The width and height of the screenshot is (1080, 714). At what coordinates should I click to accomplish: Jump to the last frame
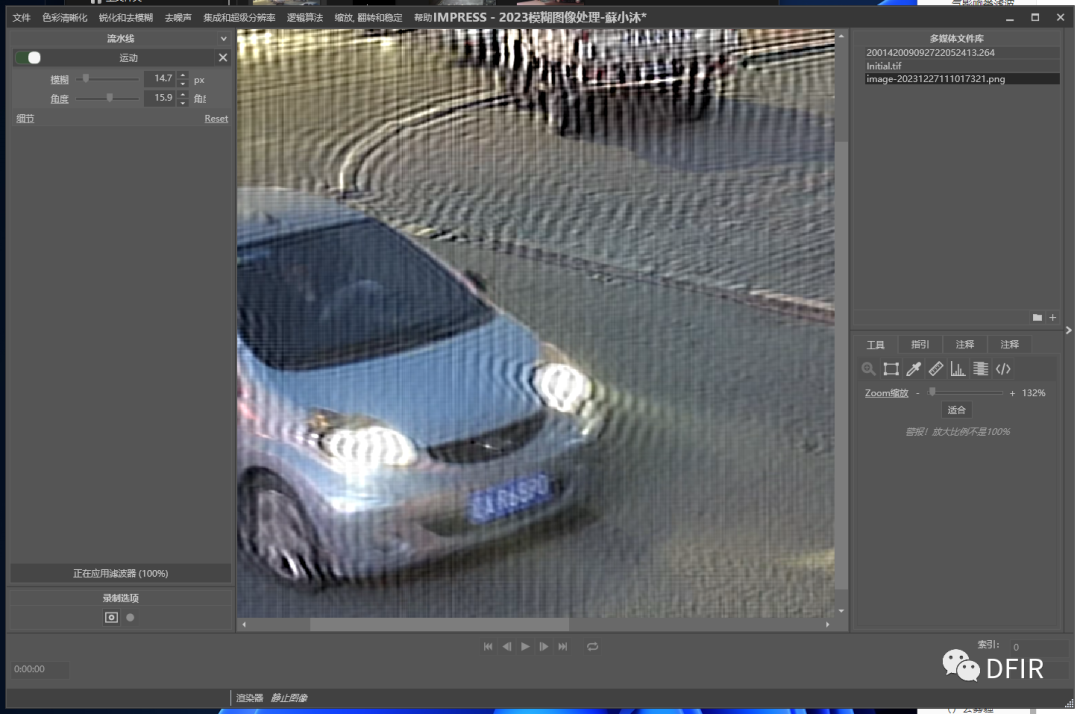[563, 647]
